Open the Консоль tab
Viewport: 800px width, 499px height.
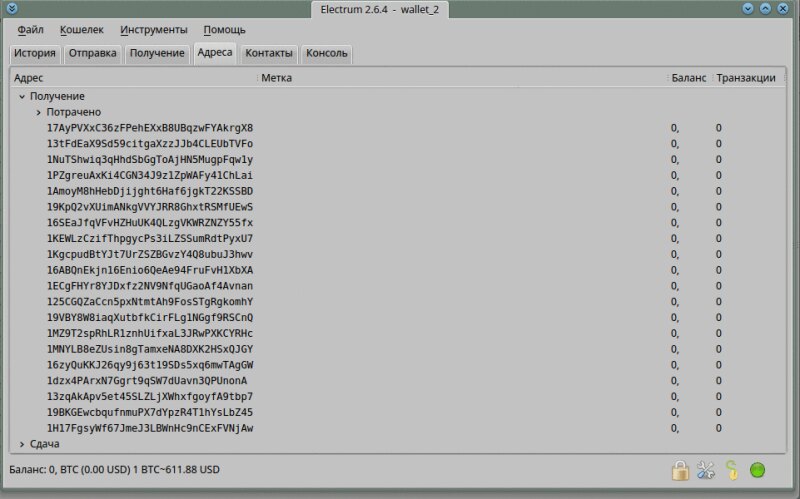point(327,53)
